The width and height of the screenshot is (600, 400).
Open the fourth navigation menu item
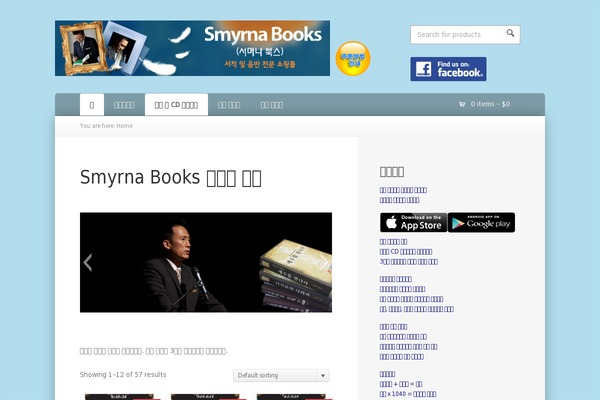(229, 105)
